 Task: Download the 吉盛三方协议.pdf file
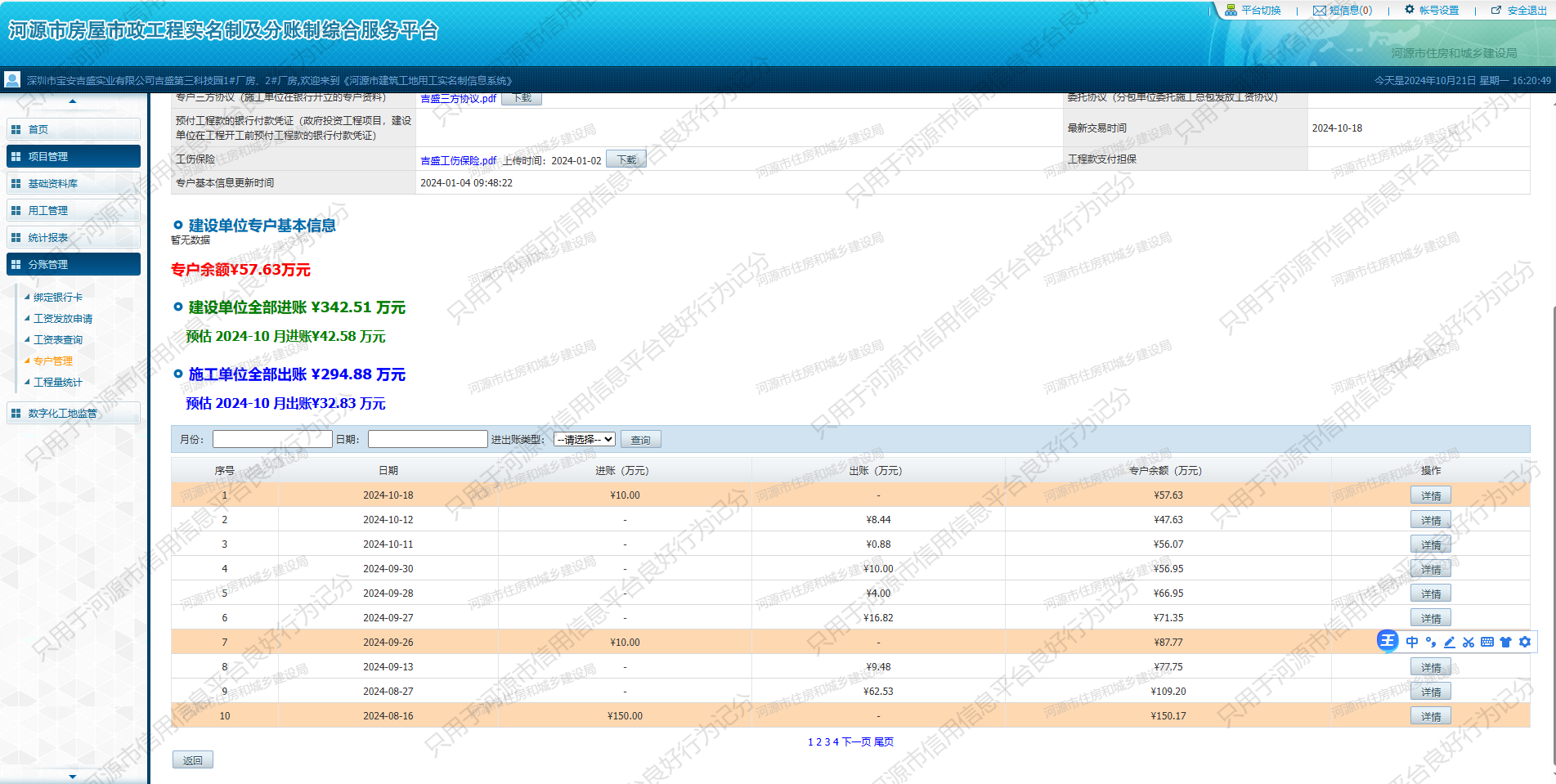(x=521, y=98)
